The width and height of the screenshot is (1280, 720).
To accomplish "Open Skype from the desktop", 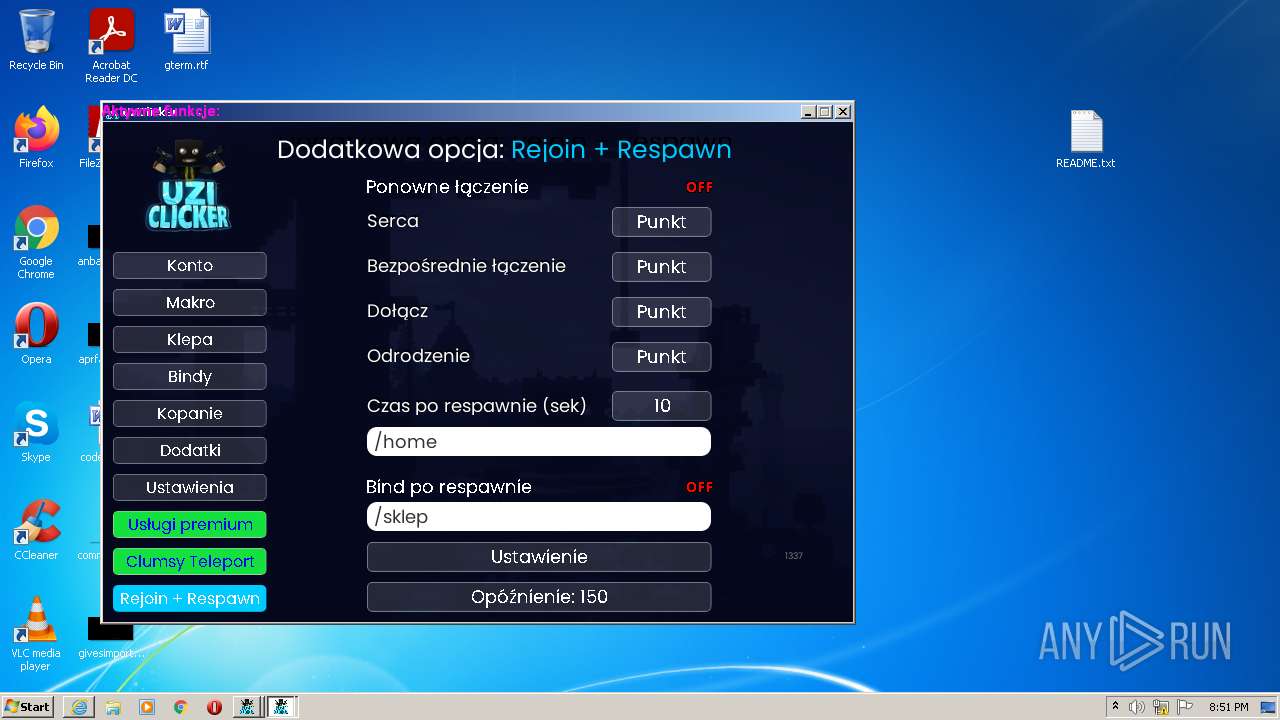I will (36, 431).
